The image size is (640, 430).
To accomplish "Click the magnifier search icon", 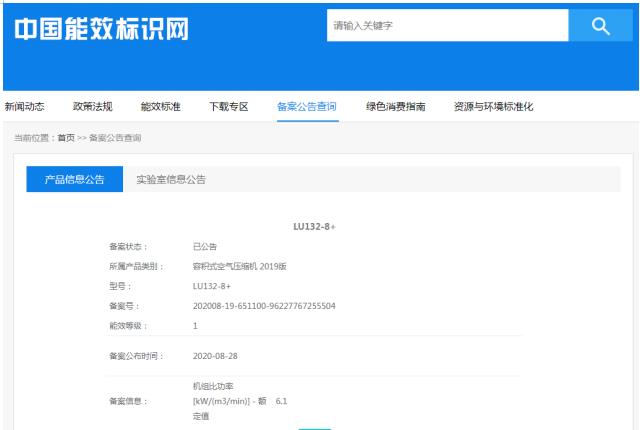I will [x=600, y=26].
